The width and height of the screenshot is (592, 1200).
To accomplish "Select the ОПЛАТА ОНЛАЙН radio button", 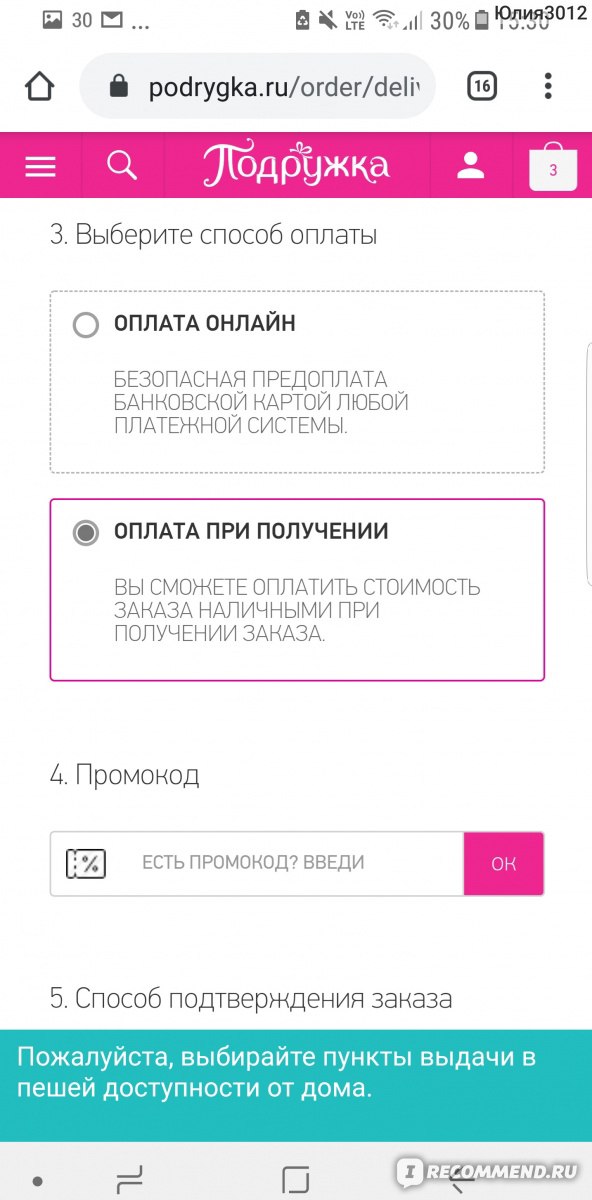I will coord(86,325).
